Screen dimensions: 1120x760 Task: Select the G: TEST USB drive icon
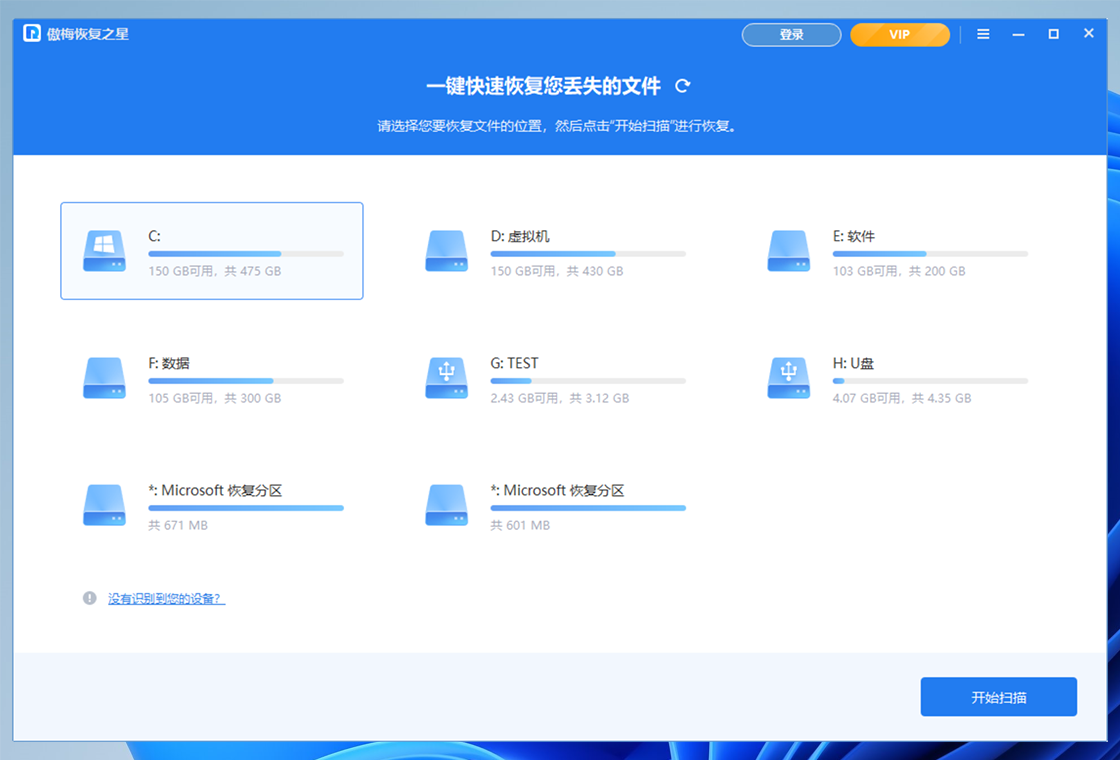coord(446,378)
